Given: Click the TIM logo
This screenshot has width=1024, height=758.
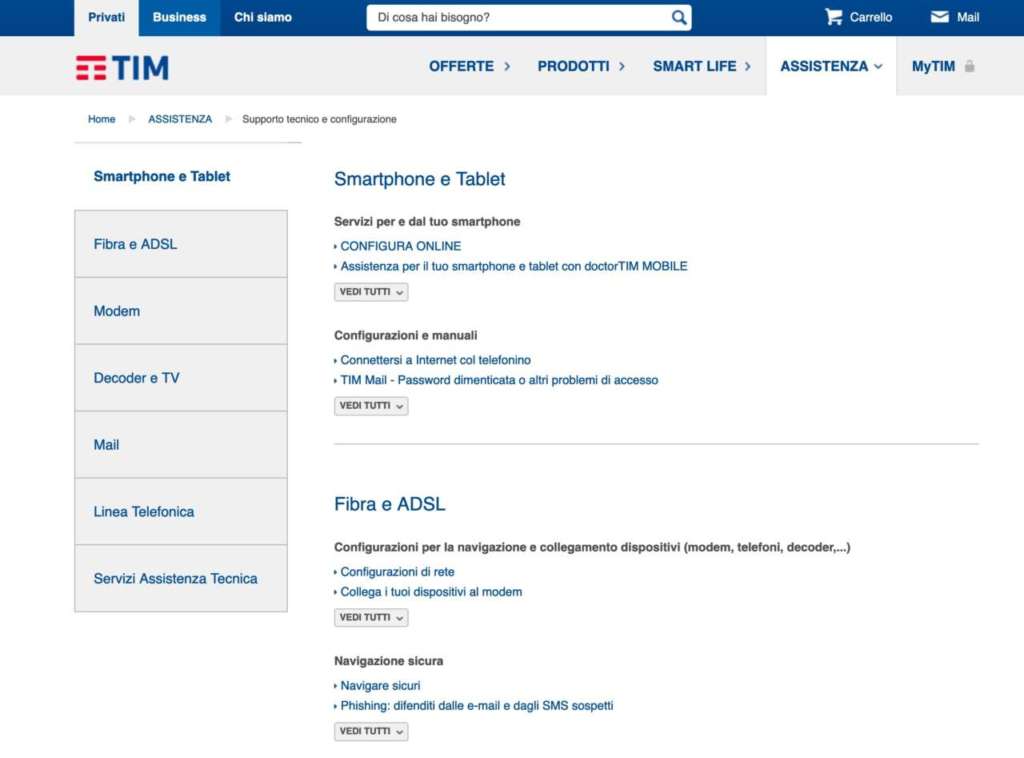Looking at the screenshot, I should point(122,67).
